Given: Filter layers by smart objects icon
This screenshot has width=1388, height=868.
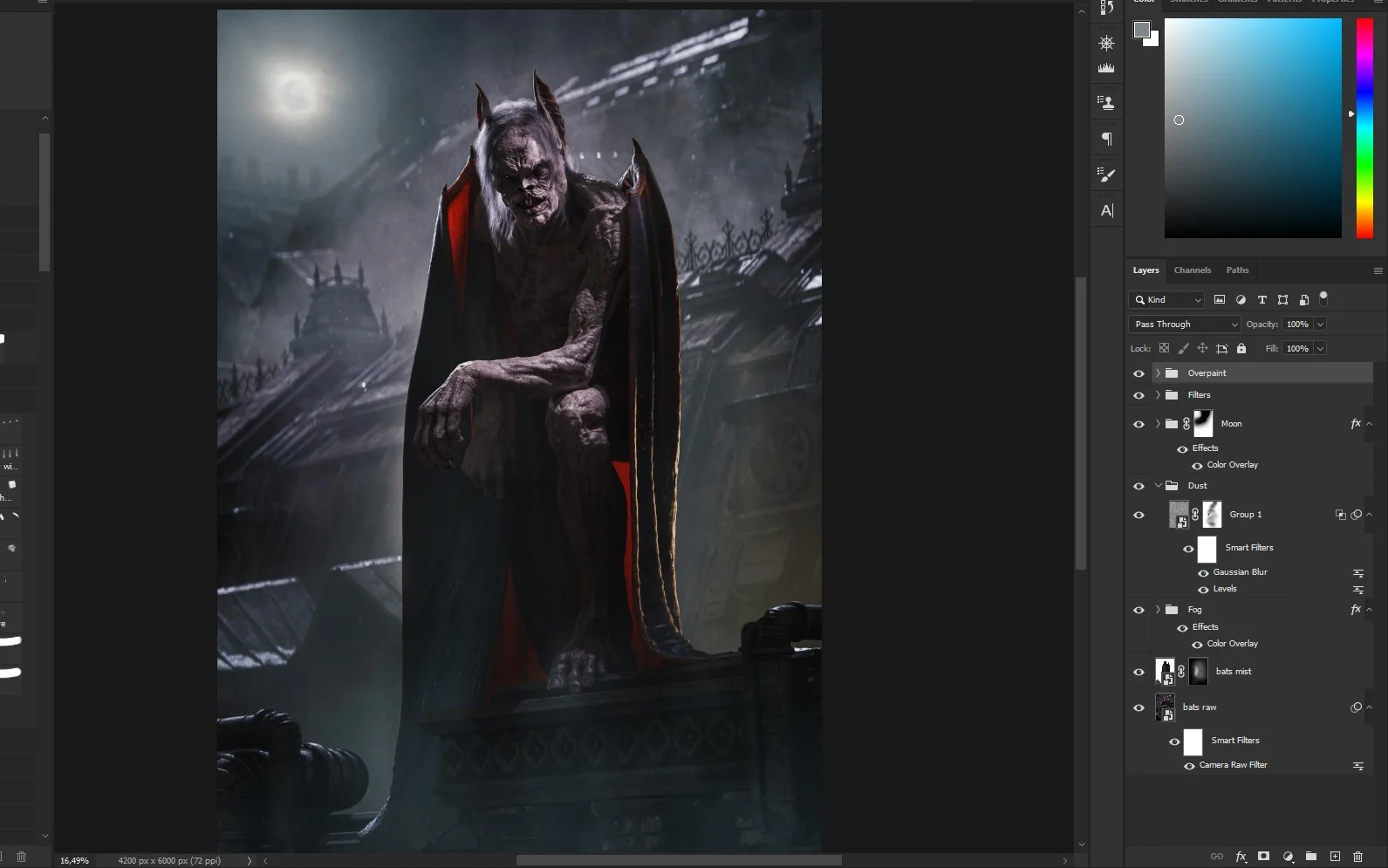Looking at the screenshot, I should pyautogui.click(x=1304, y=299).
